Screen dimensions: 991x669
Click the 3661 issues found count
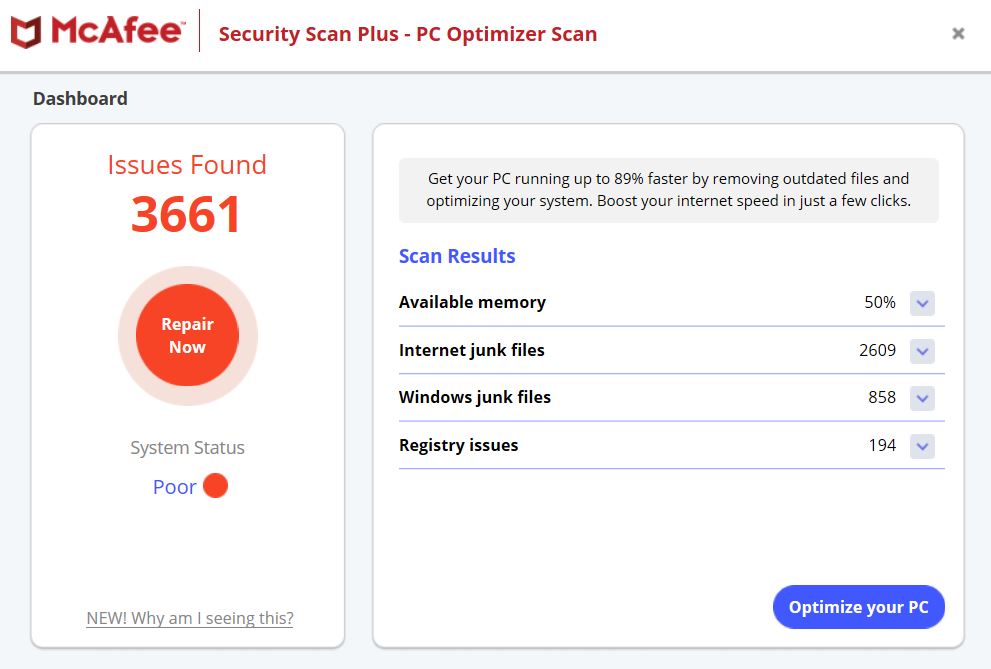[187, 214]
